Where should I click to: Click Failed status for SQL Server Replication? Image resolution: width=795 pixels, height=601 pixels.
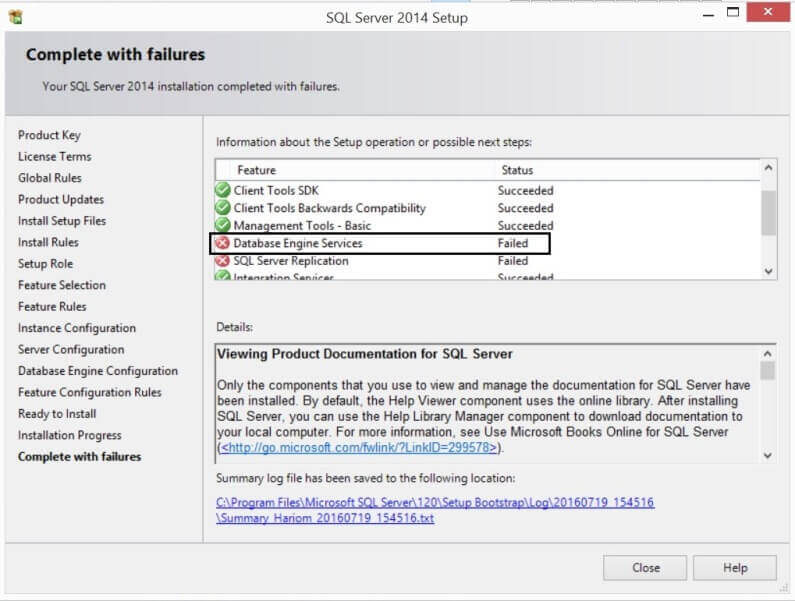(513, 261)
